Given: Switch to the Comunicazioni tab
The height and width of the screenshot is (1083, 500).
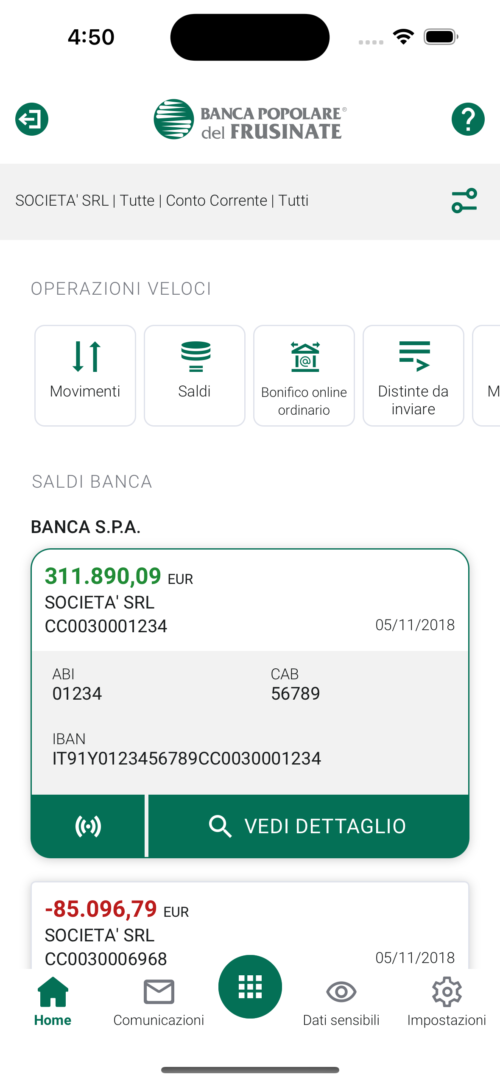Looking at the screenshot, I should pos(159,1001).
